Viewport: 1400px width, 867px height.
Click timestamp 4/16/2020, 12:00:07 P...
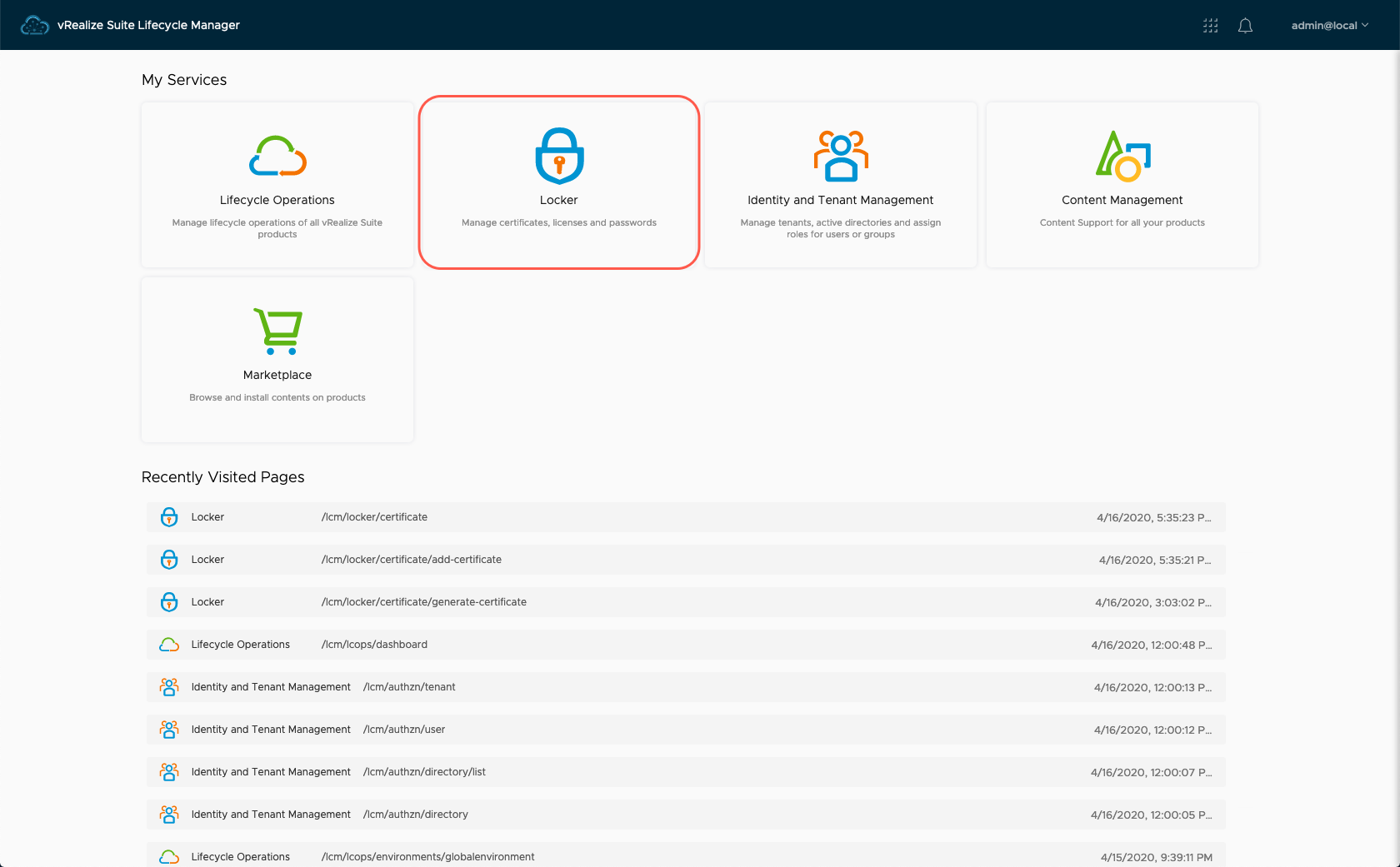[x=1152, y=773]
